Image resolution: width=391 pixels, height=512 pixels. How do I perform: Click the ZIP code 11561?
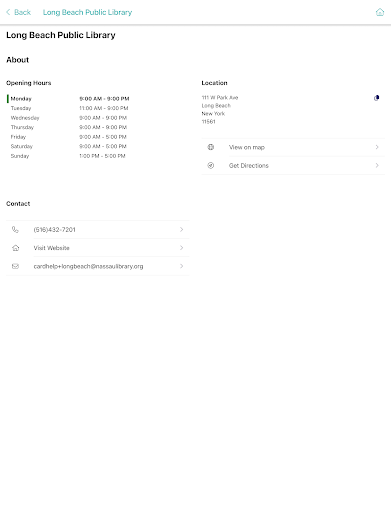pyautogui.click(x=208, y=122)
